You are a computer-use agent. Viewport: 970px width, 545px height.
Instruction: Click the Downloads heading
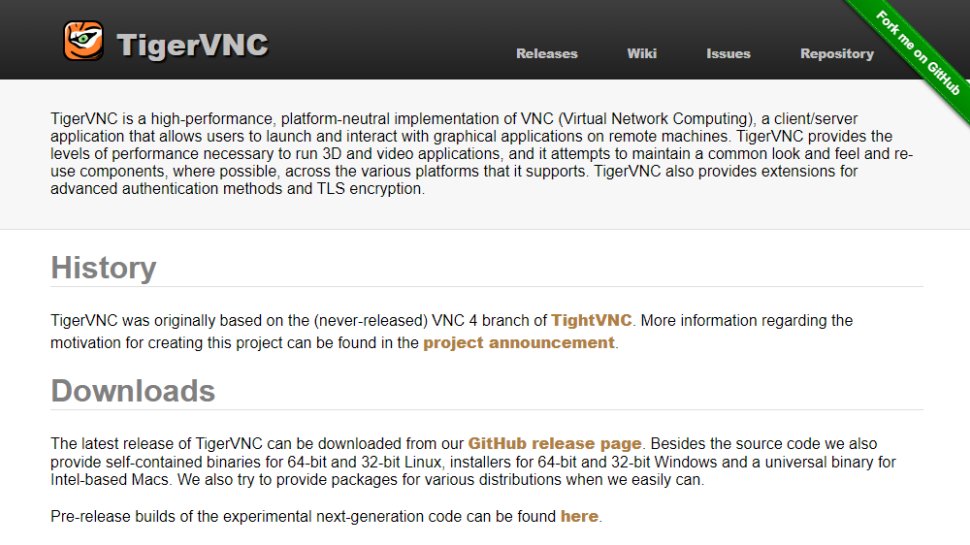(x=133, y=391)
